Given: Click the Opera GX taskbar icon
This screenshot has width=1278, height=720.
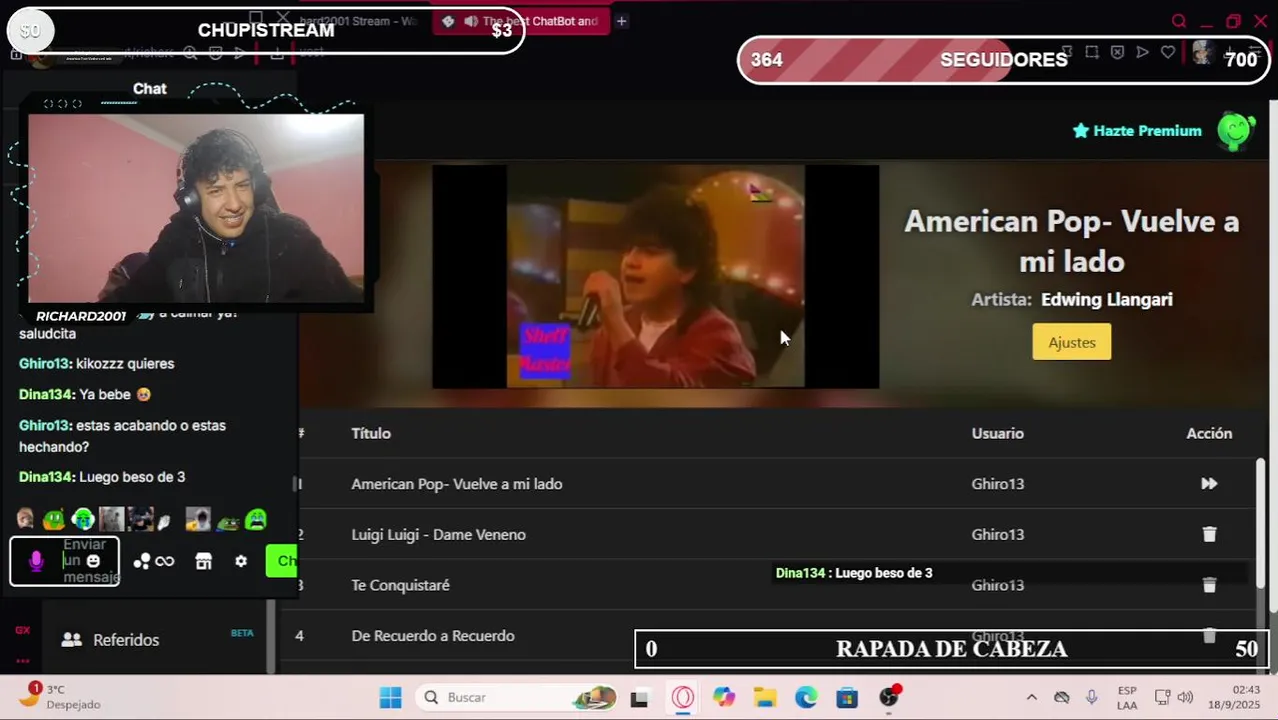Looking at the screenshot, I should [x=683, y=698].
